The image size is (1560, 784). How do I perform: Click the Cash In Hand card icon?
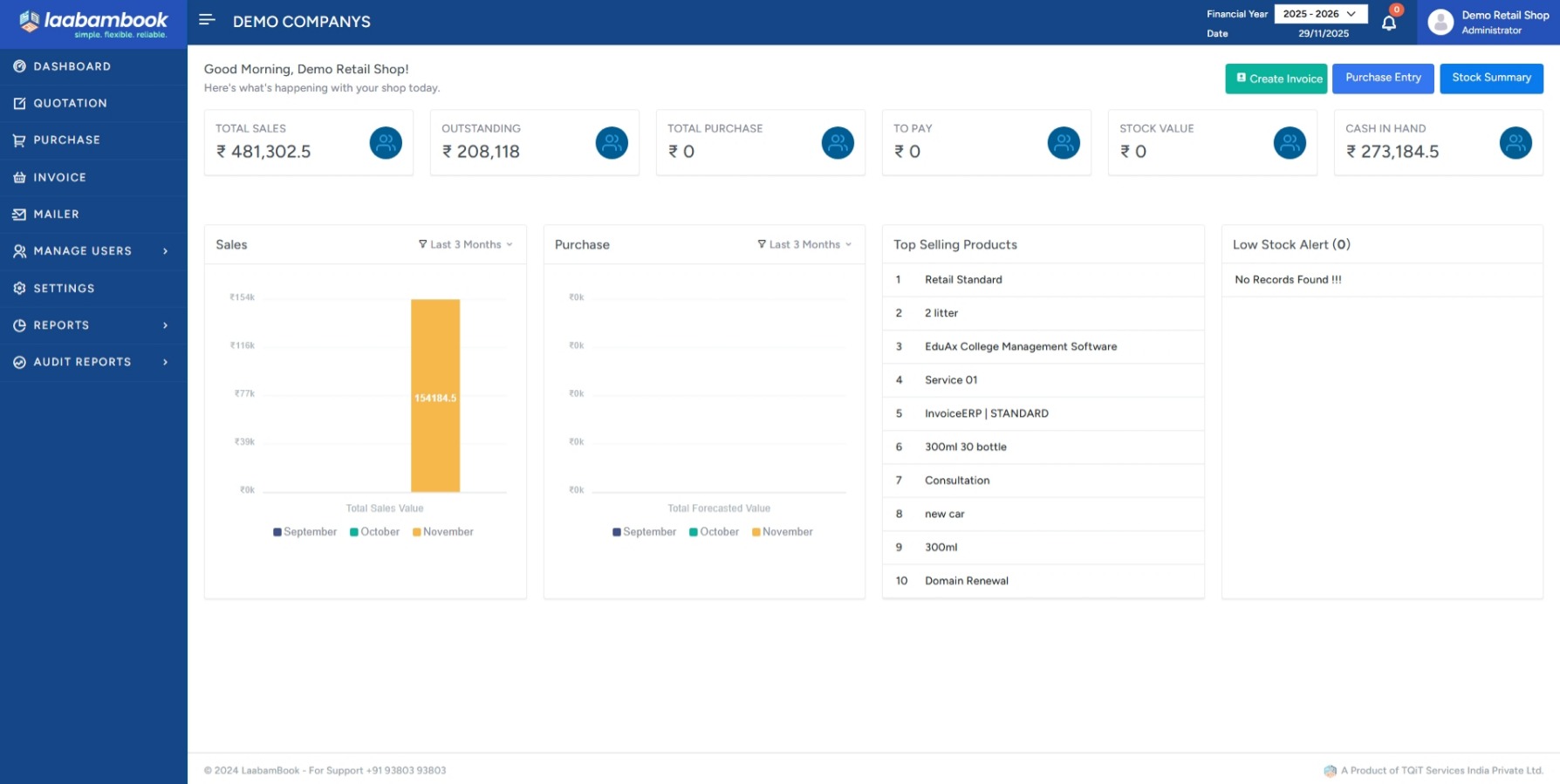[x=1516, y=143]
